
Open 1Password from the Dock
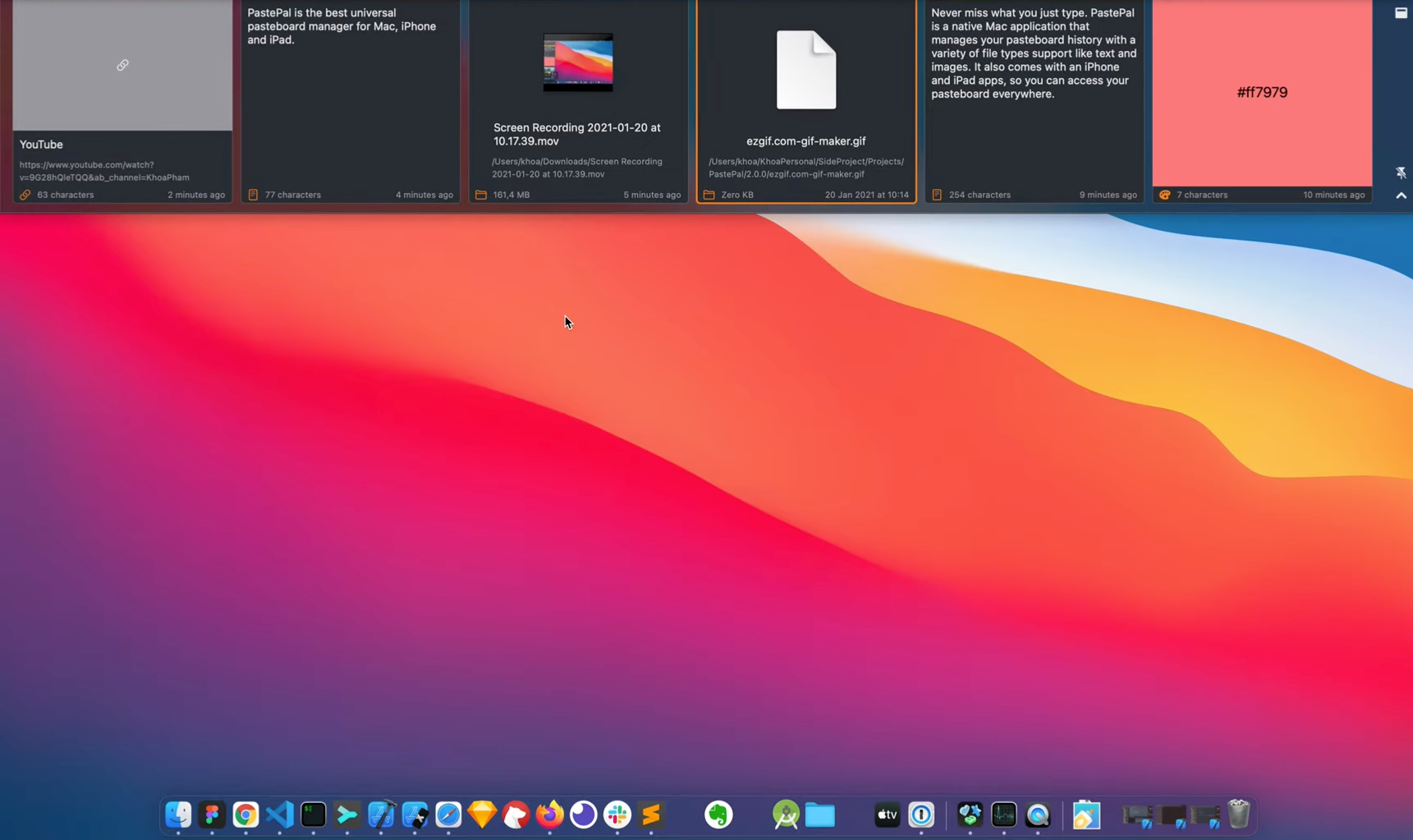(x=921, y=815)
